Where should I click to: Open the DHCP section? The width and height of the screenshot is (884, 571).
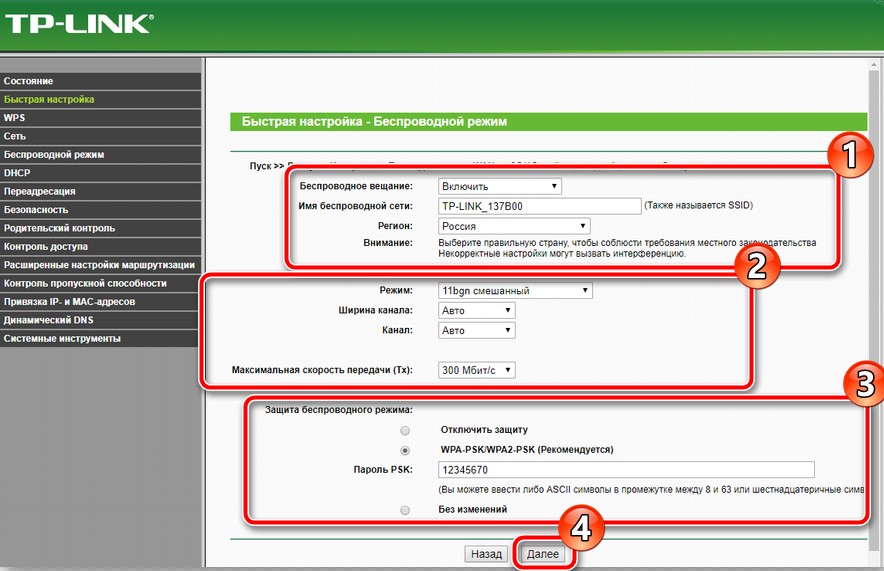(x=100, y=173)
